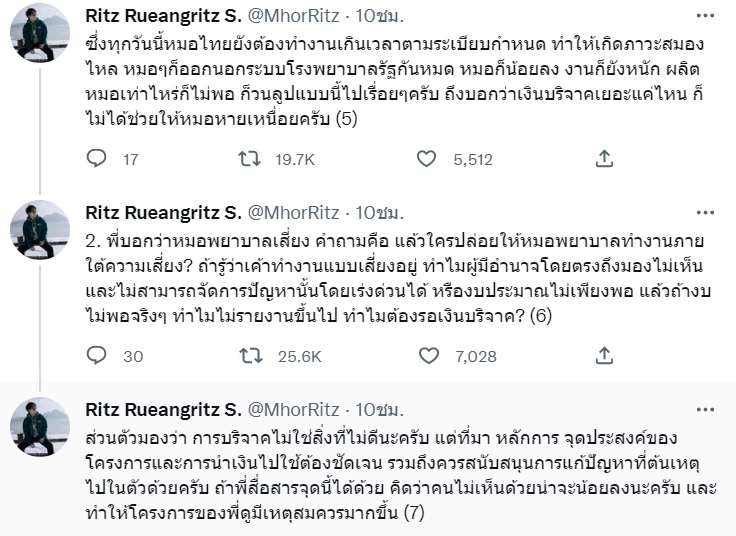The image size is (736, 536).
Task: Open more options on first tweet
Action: (713, 18)
